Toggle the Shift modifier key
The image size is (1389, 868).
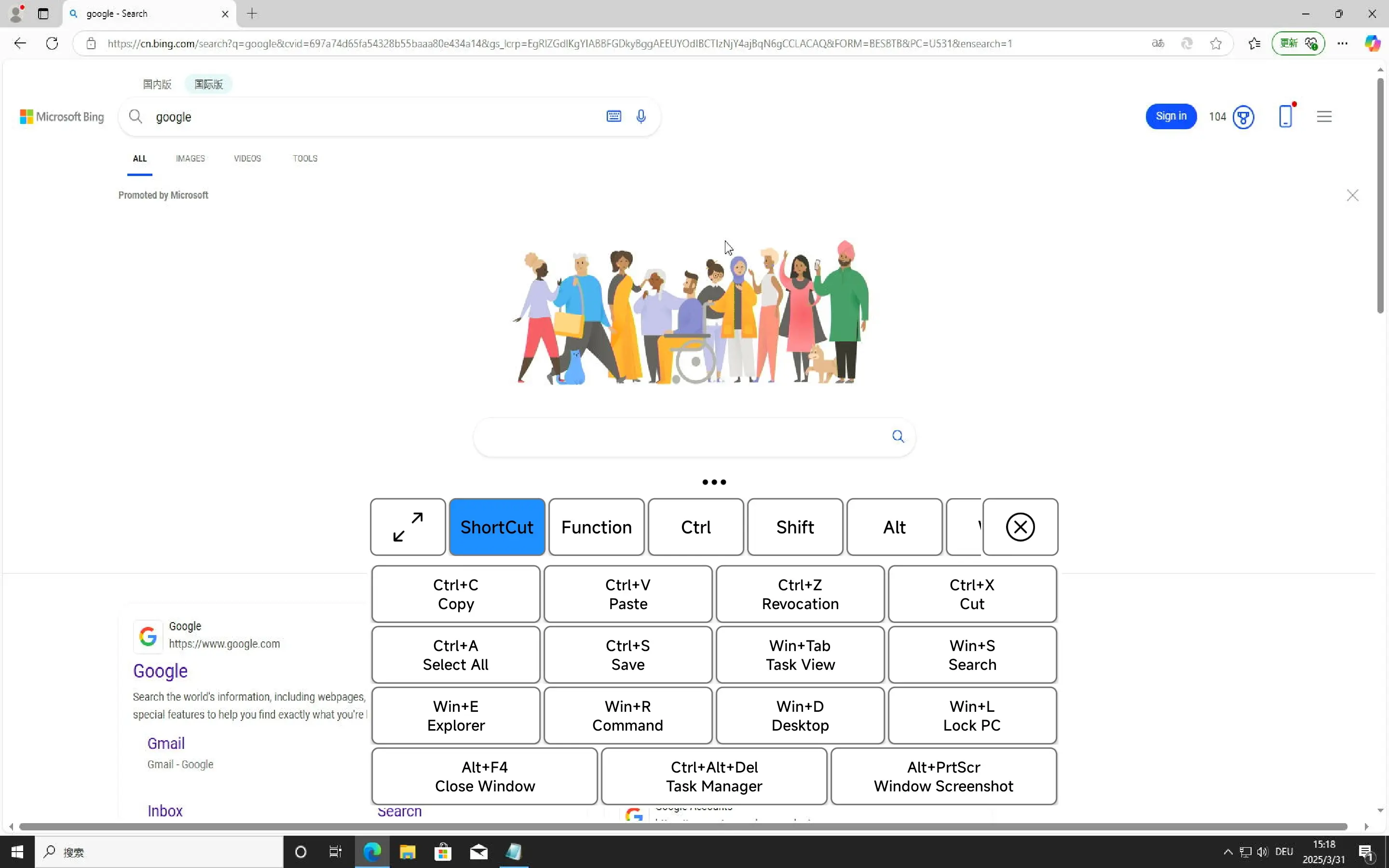(794, 527)
